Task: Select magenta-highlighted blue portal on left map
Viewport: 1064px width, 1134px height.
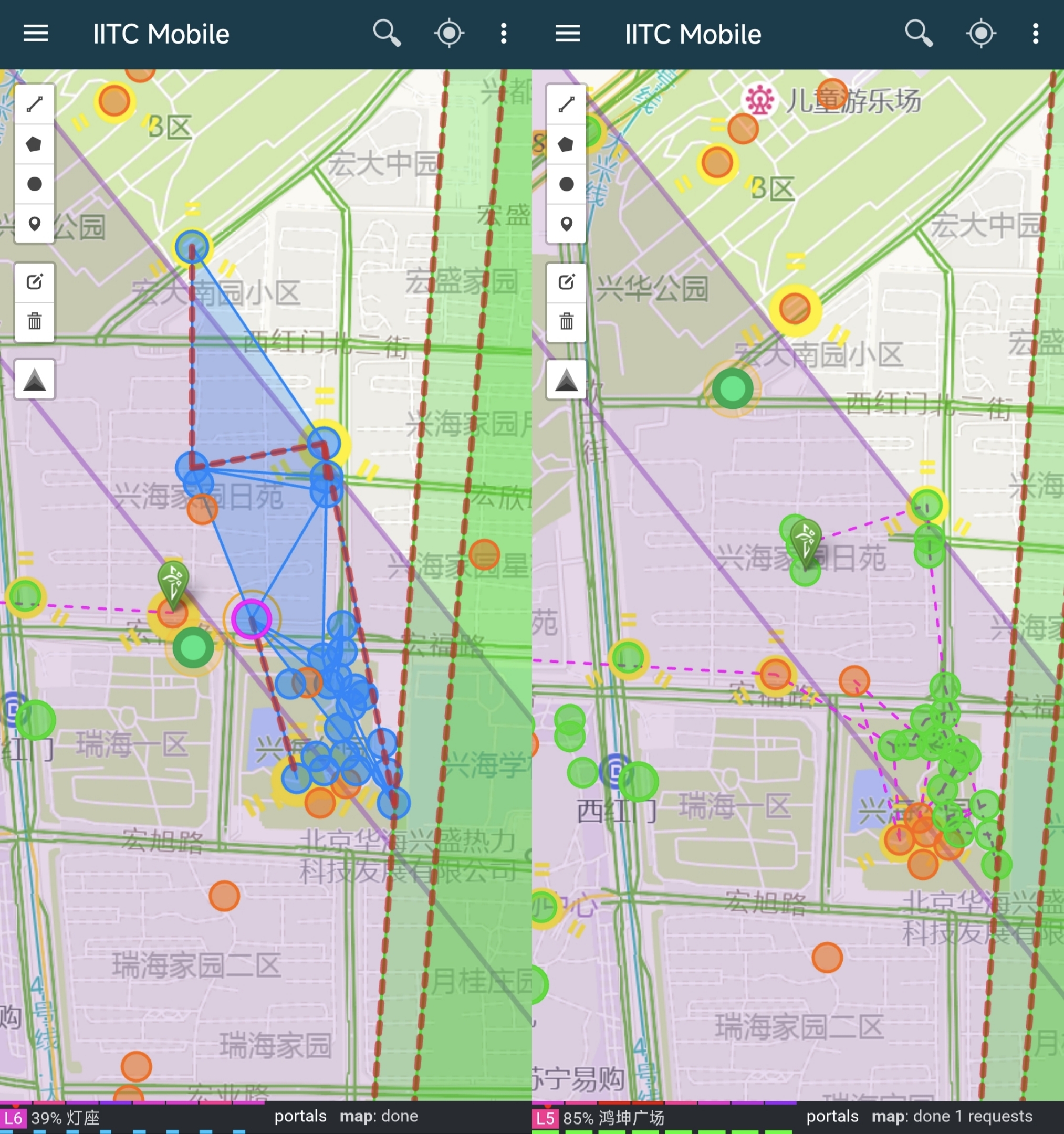Action: tap(252, 619)
